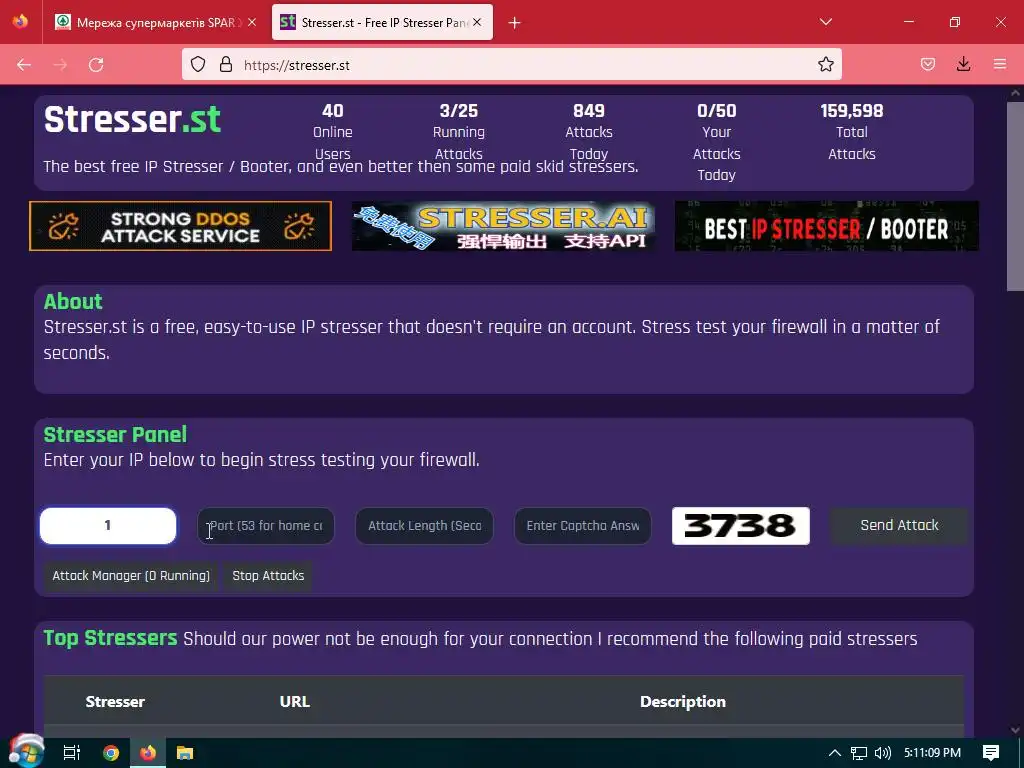
Task: Open File Explorer from the taskbar
Action: [x=185, y=753]
